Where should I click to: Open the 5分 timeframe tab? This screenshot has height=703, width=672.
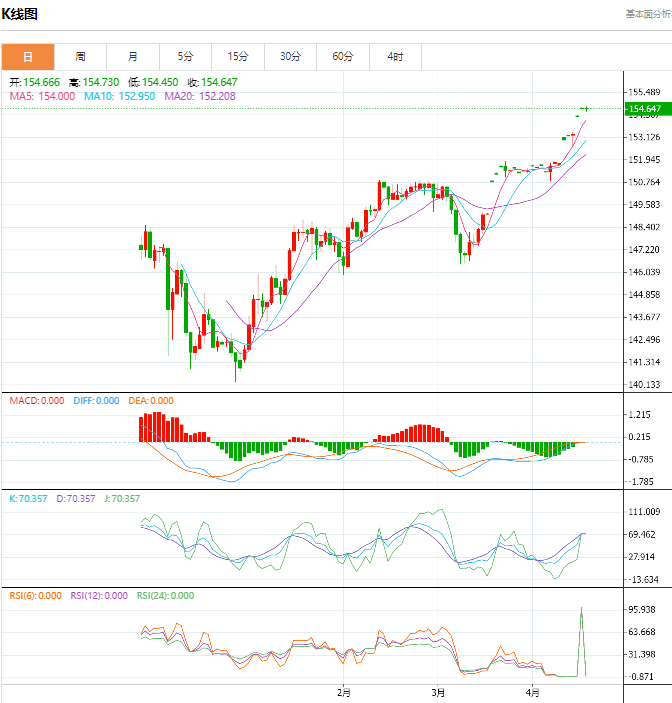[x=185, y=57]
